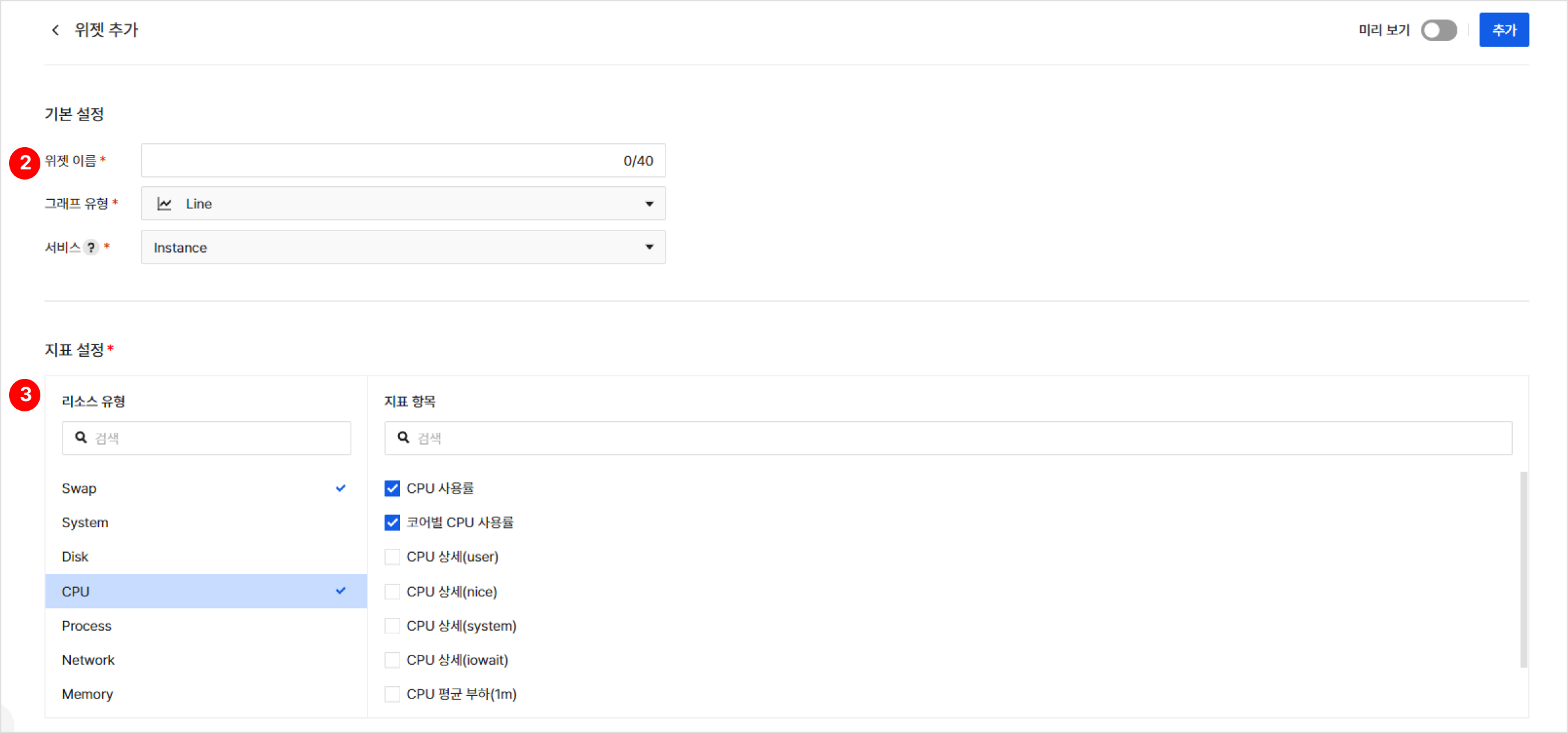Click the question mark help icon beside 서비스
Viewport: 1568px width, 733px height.
pos(91,247)
